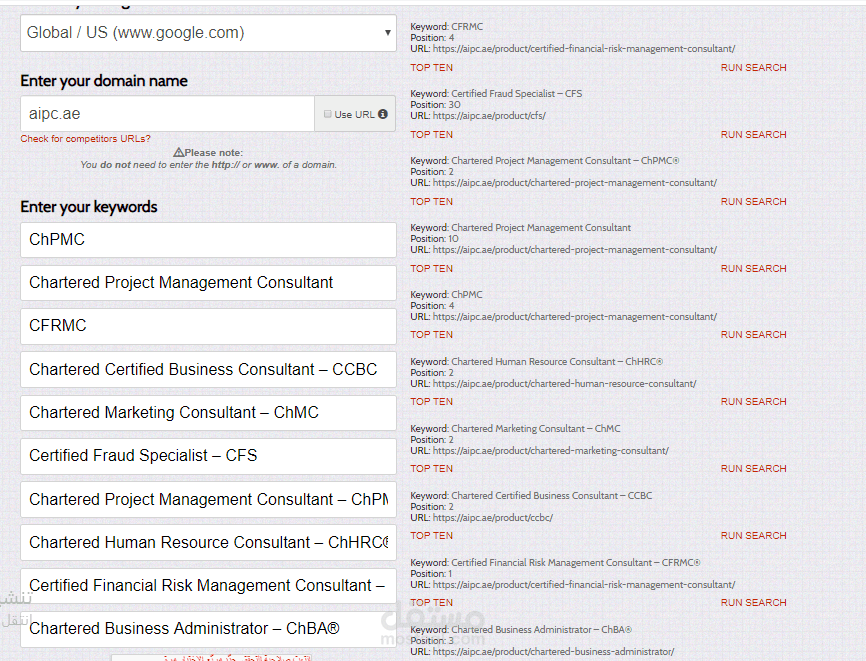
Task: Open TOP TEN for Certified Fraud Specialist – CFS
Action: click(431, 135)
